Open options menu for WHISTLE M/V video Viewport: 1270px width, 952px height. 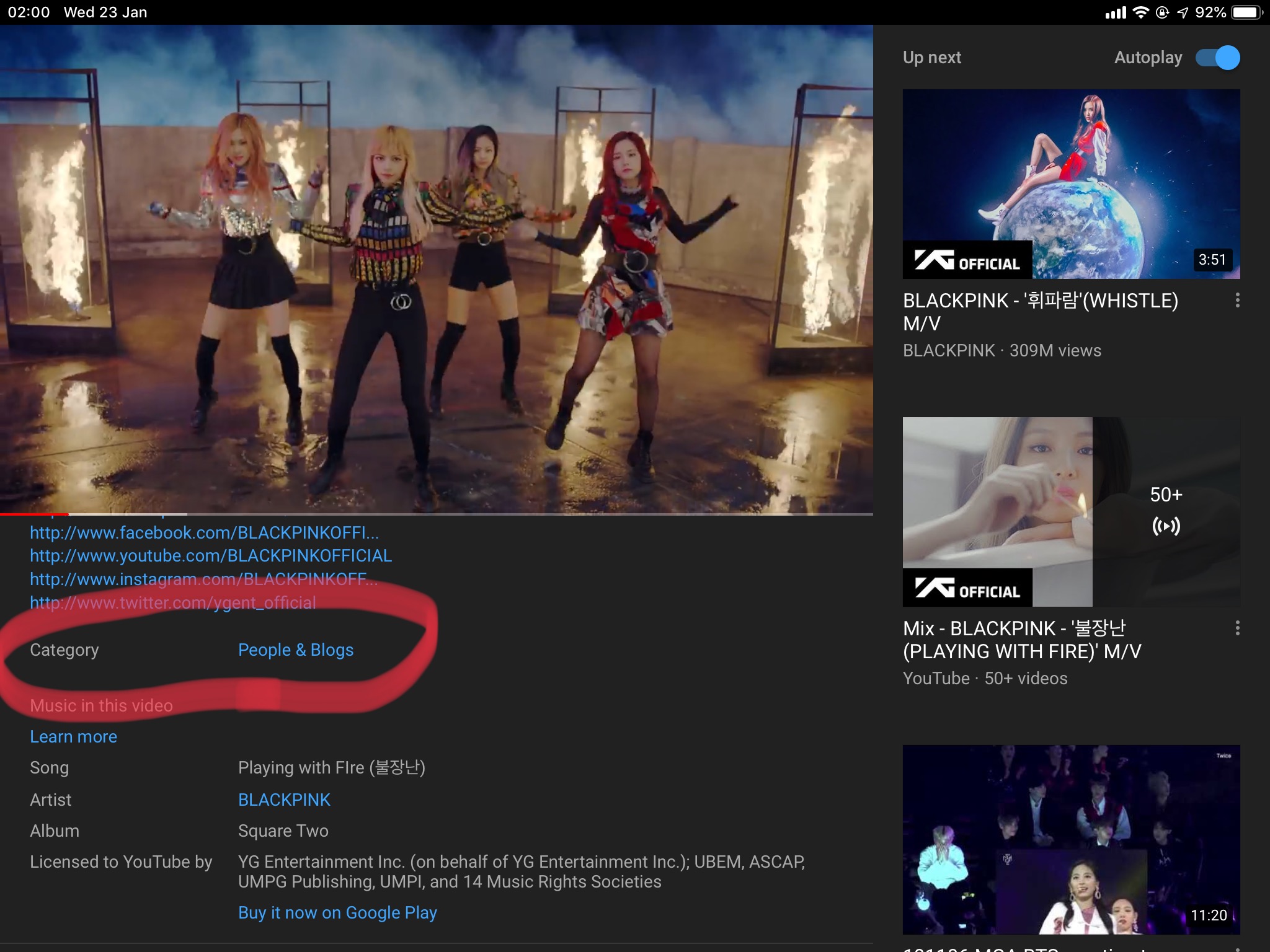tap(1237, 301)
